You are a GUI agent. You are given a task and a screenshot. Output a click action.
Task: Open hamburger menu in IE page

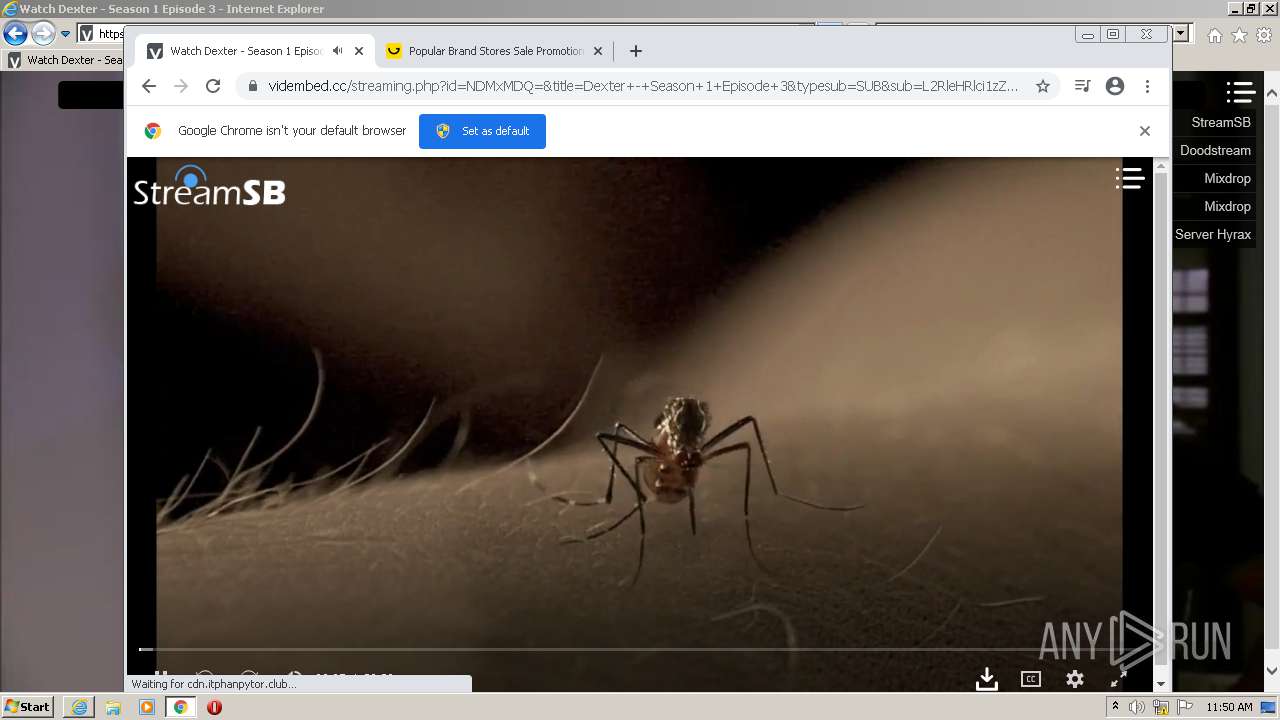coord(1241,93)
